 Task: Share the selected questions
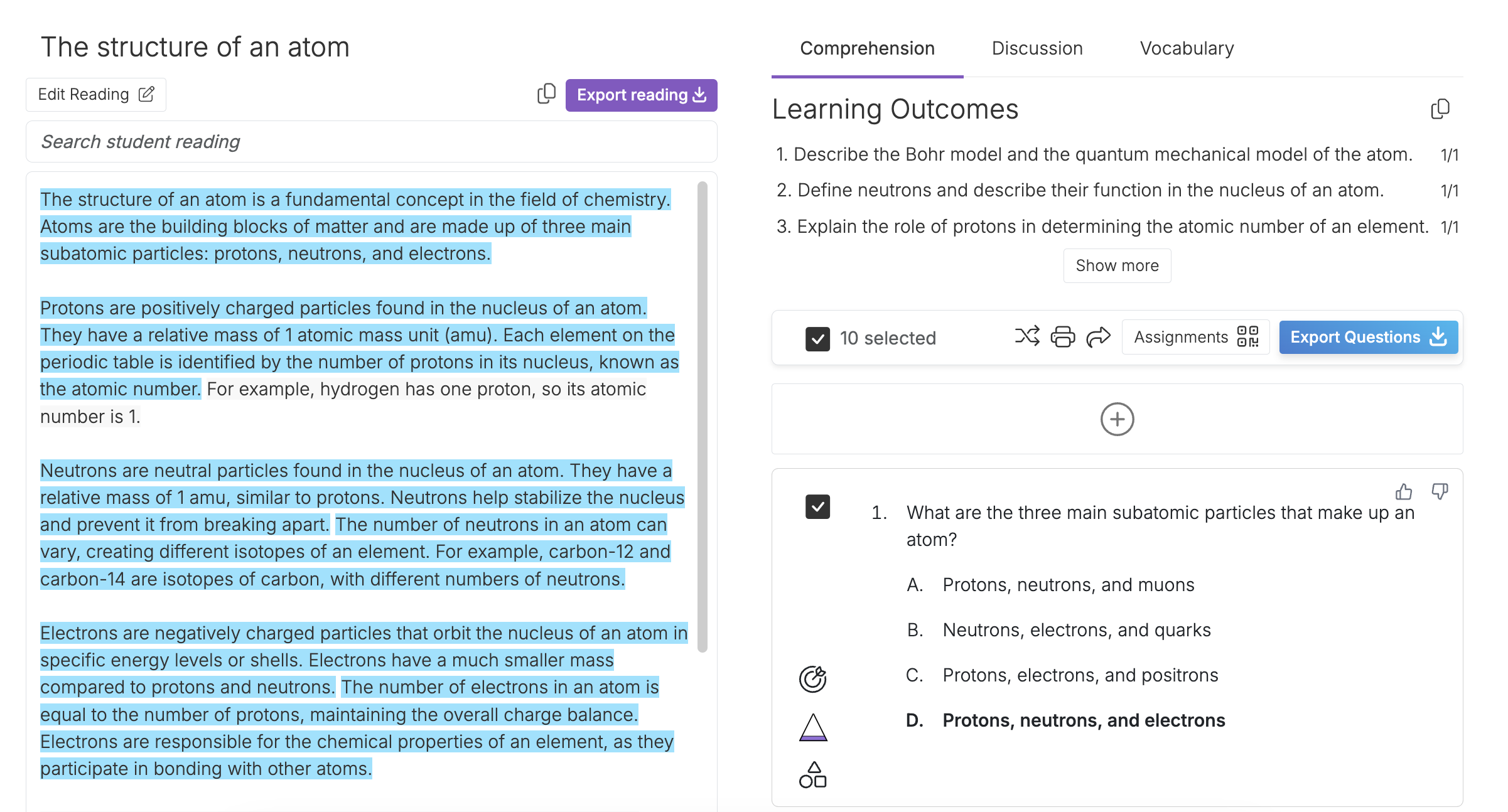1097,337
